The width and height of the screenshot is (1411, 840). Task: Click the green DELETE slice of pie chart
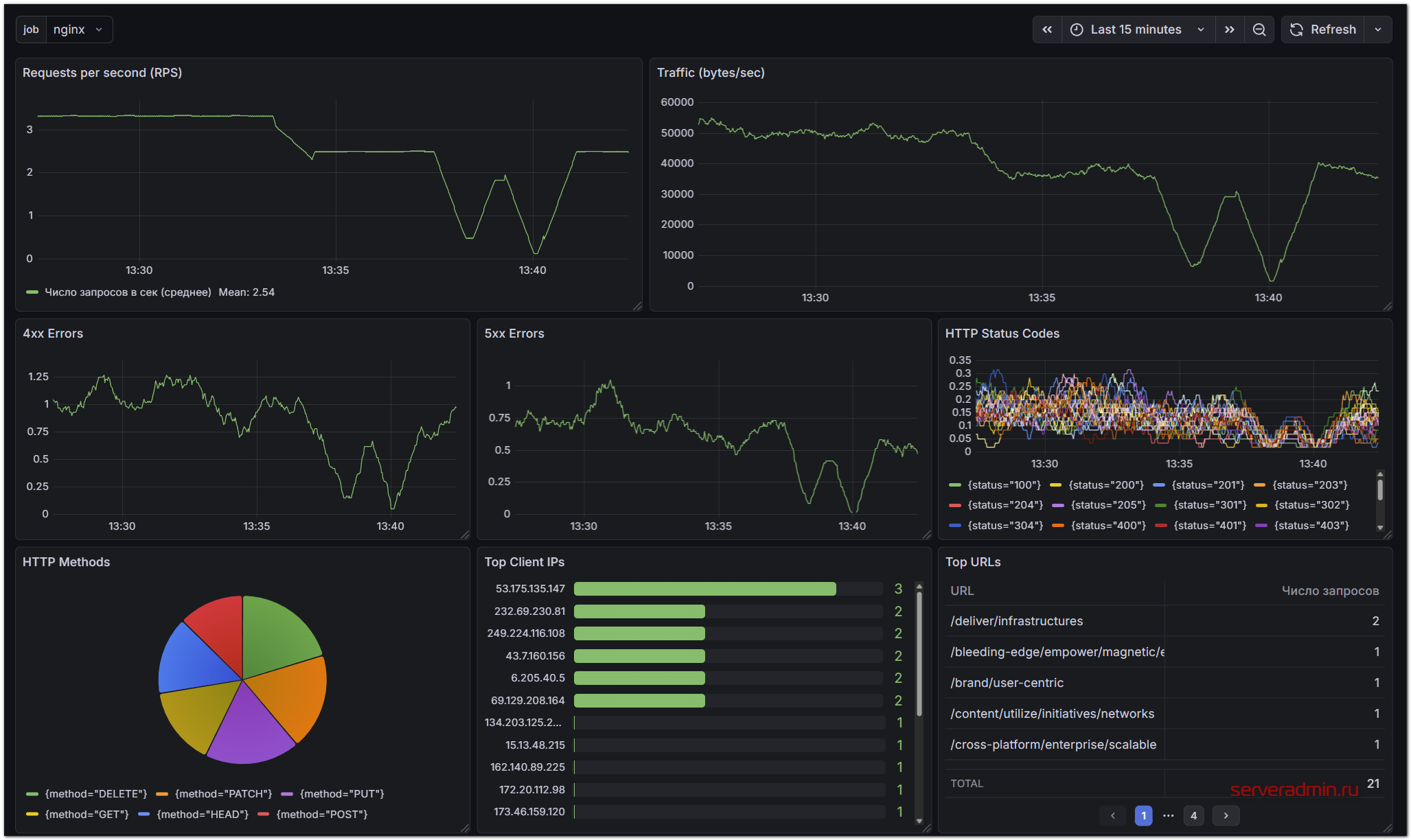click(x=275, y=635)
